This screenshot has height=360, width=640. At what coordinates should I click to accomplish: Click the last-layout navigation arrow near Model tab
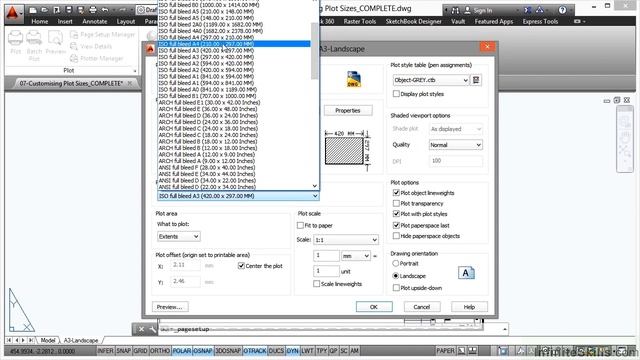pyautogui.click(x=31, y=340)
